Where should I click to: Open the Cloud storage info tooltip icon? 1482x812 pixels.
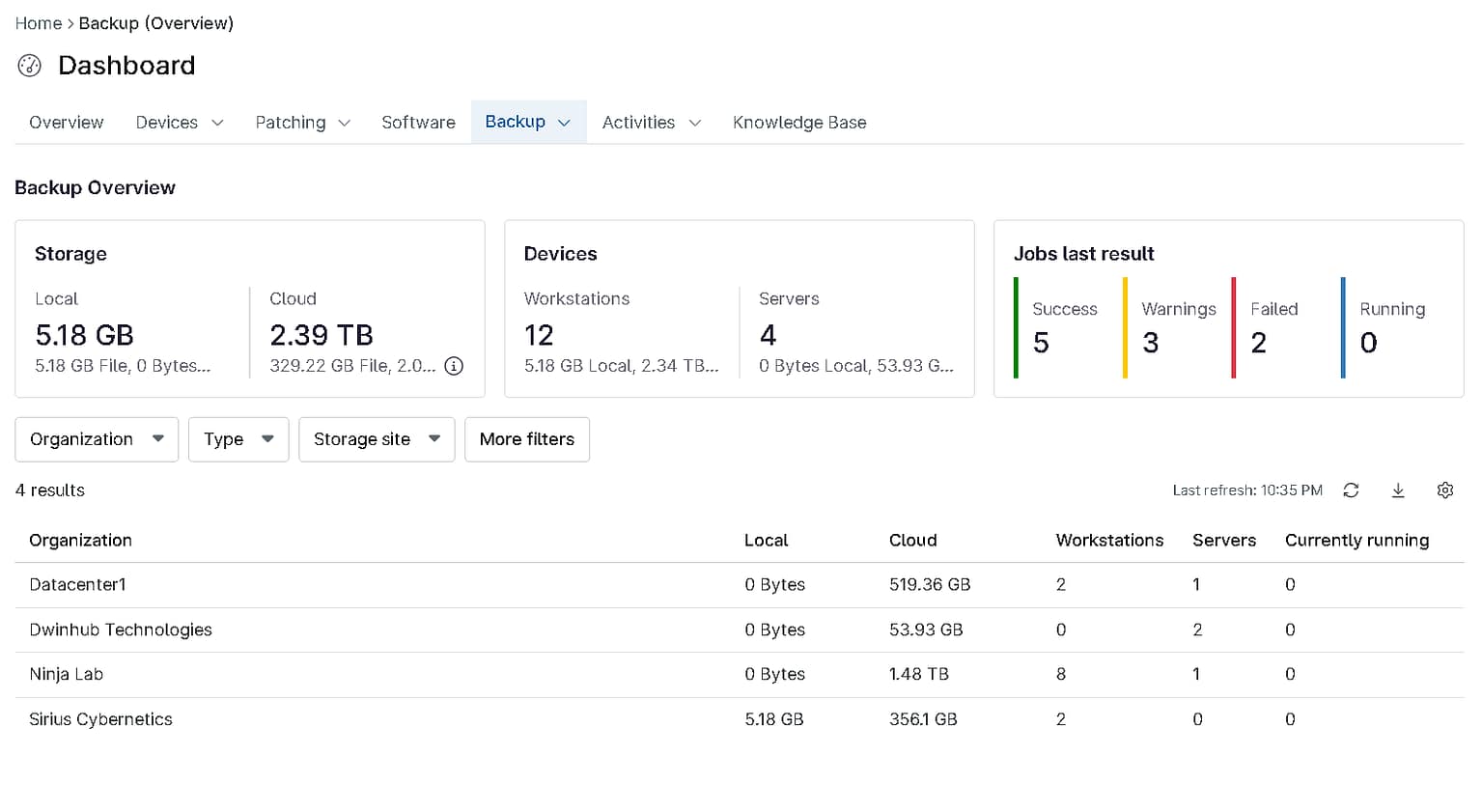(x=454, y=366)
